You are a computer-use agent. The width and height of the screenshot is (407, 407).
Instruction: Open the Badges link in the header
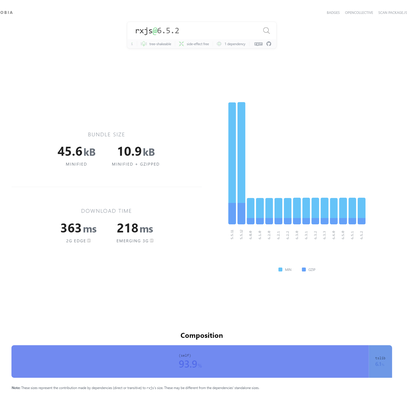[333, 13]
